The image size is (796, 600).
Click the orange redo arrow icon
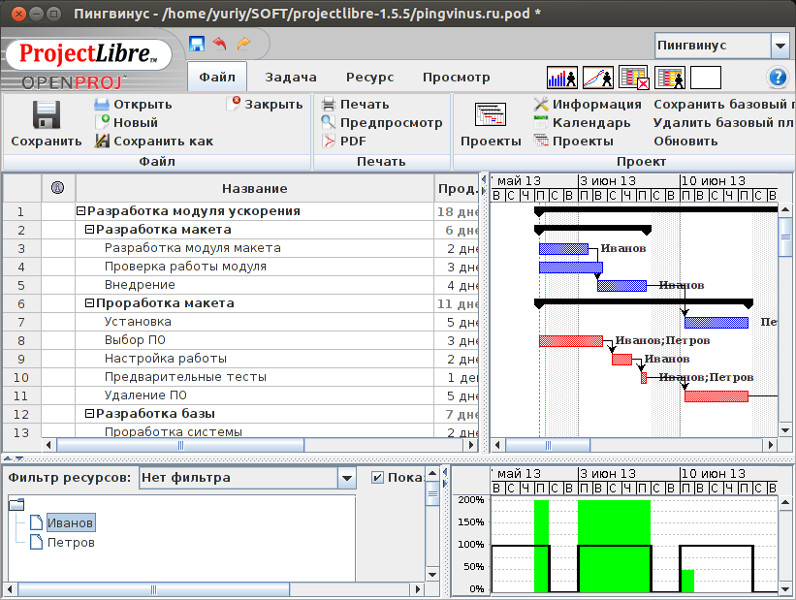(244, 44)
